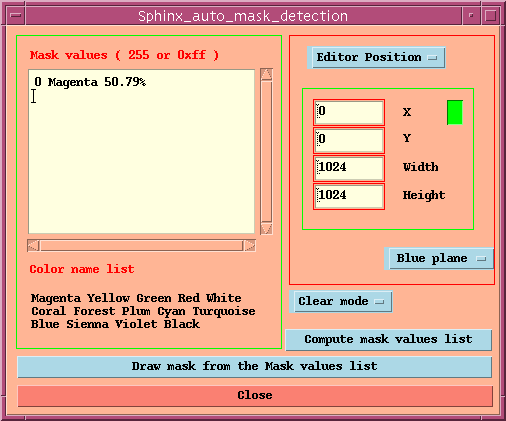Click the Sphinx_auto_mask_detection title bar
The width and height of the screenshot is (506, 421).
point(243,16)
